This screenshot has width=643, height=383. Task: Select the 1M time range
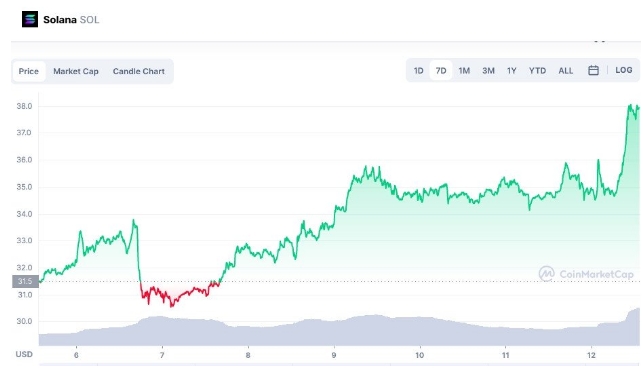[x=464, y=71]
